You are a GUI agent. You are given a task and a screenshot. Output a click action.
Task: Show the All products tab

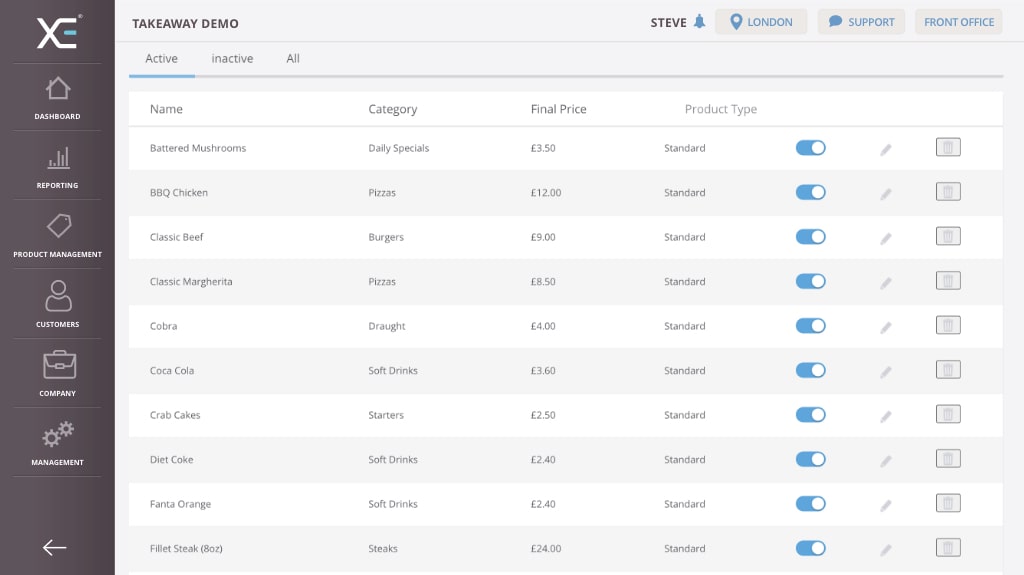pyautogui.click(x=293, y=59)
